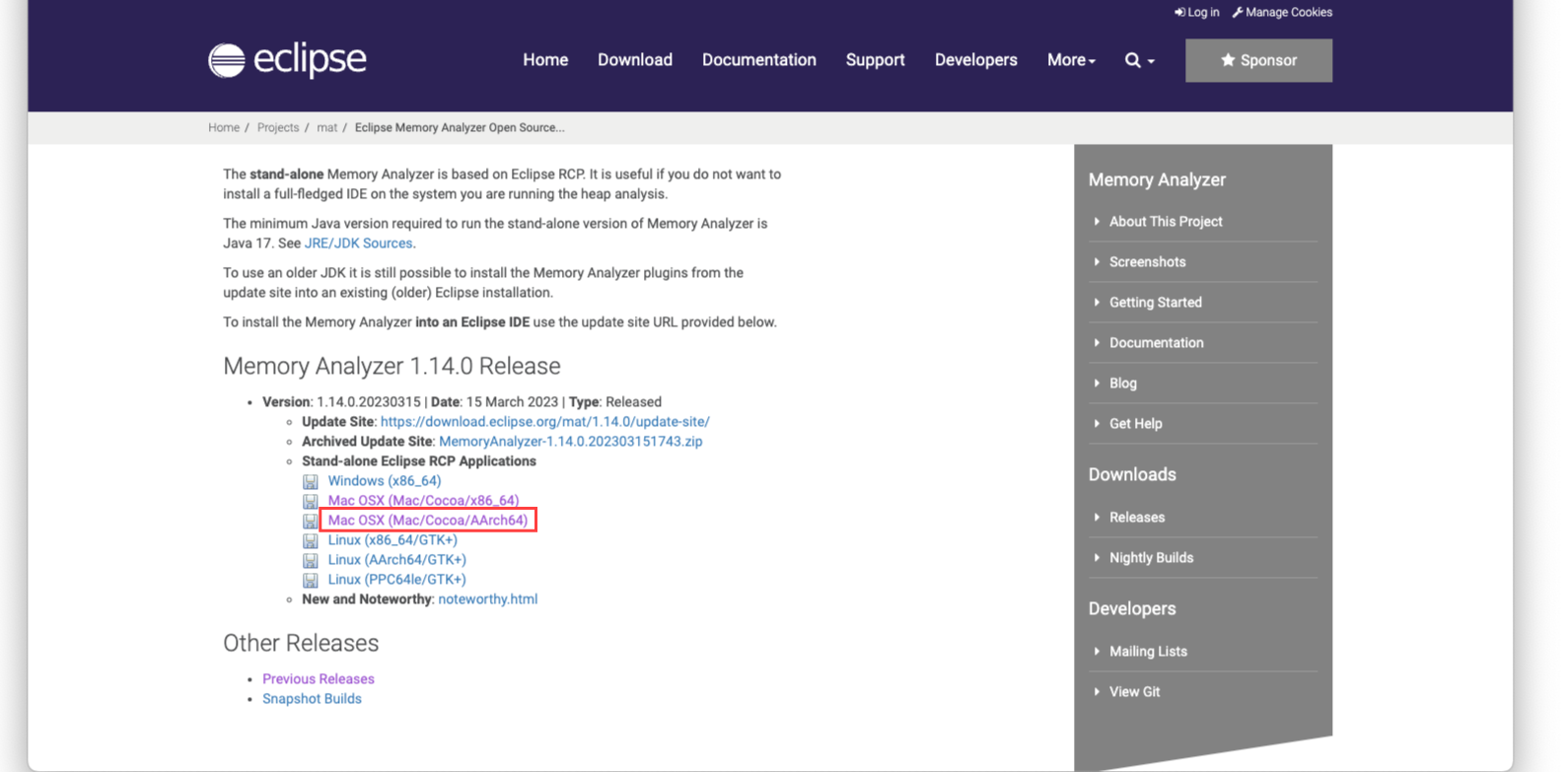Open the noteworthy.html link
The width and height of the screenshot is (1568, 772).
[x=488, y=599]
